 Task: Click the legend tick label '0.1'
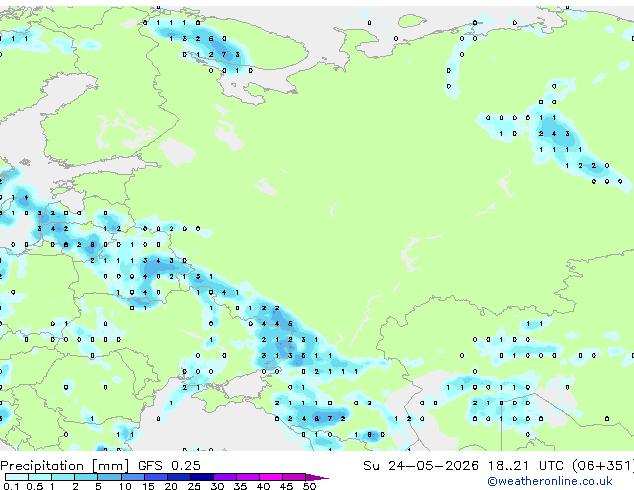click(11, 486)
